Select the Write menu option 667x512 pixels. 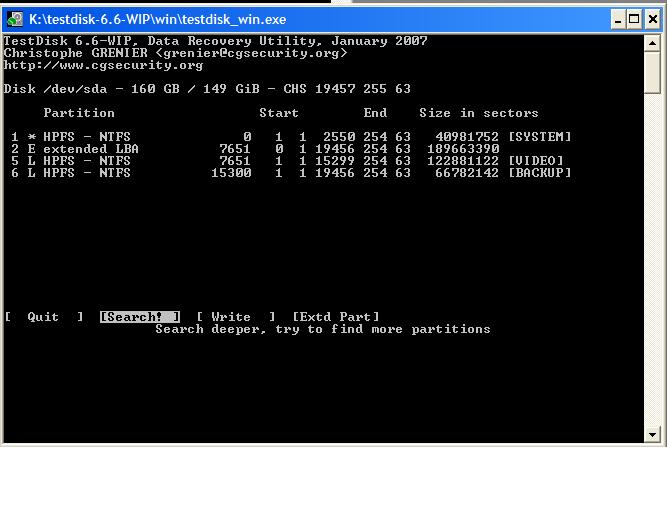point(236,317)
